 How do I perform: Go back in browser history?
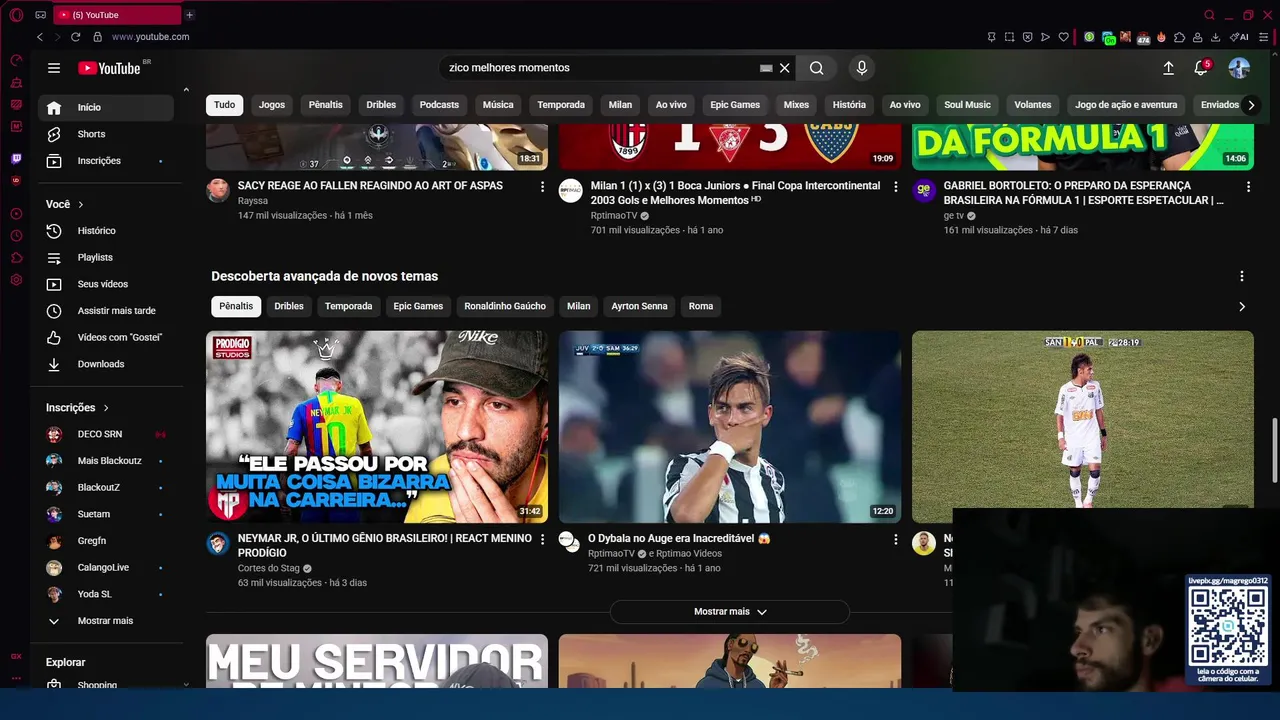[40, 37]
